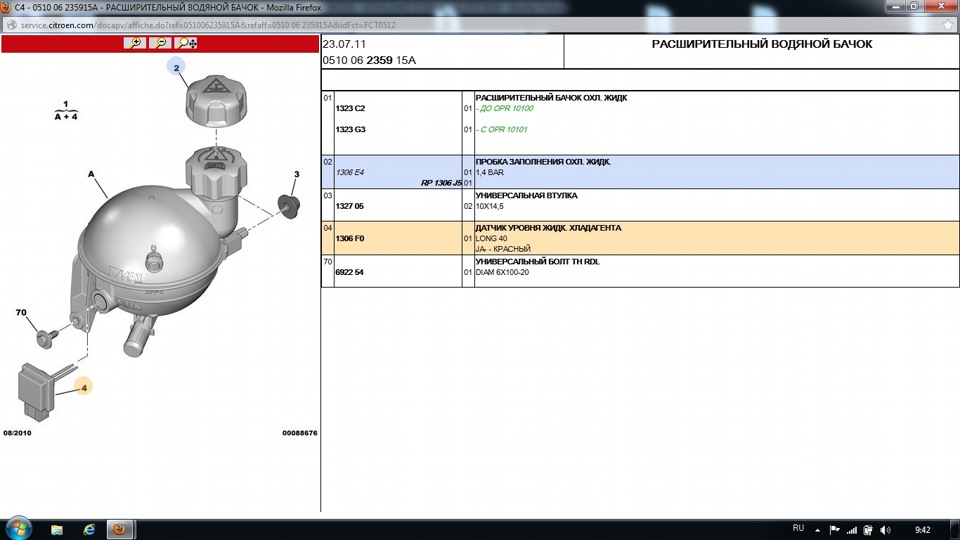Click part number 1306 E4
Viewport: 960px width, 540px height.
tap(350, 173)
